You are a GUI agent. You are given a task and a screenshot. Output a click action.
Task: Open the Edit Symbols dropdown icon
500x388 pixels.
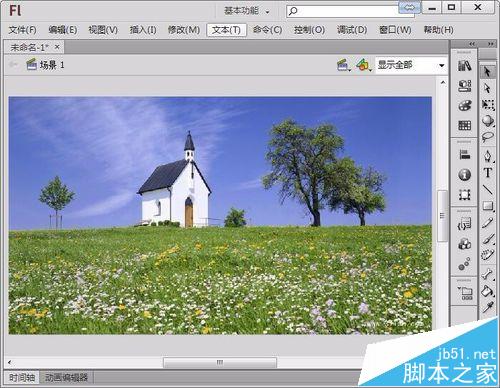click(363, 65)
